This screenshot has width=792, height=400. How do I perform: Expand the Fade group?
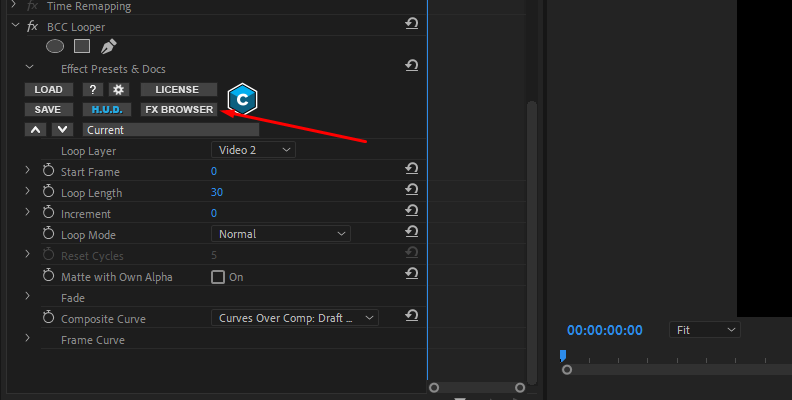pyautogui.click(x=28, y=296)
